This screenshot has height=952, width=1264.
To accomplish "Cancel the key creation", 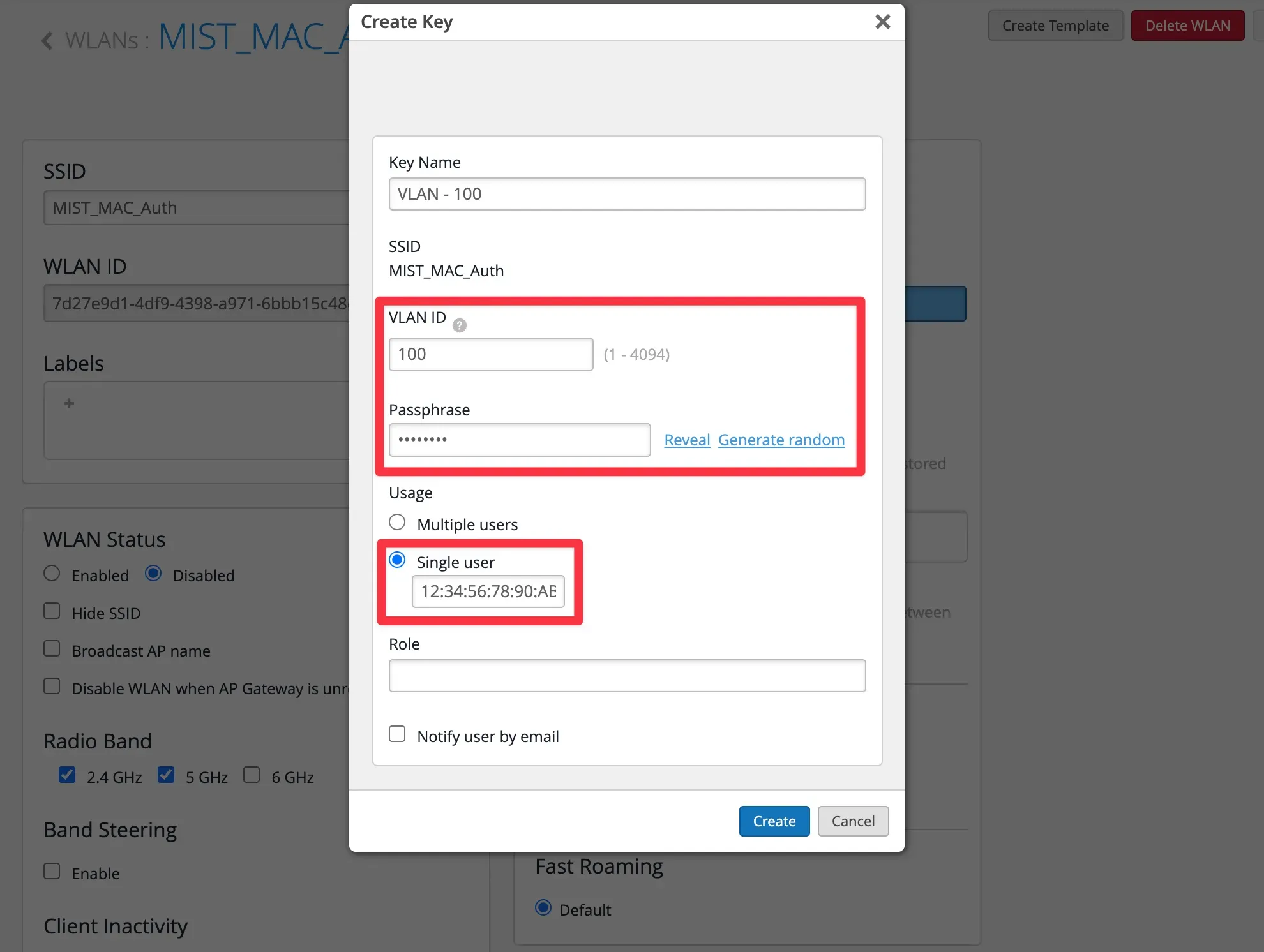I will (x=853, y=821).
